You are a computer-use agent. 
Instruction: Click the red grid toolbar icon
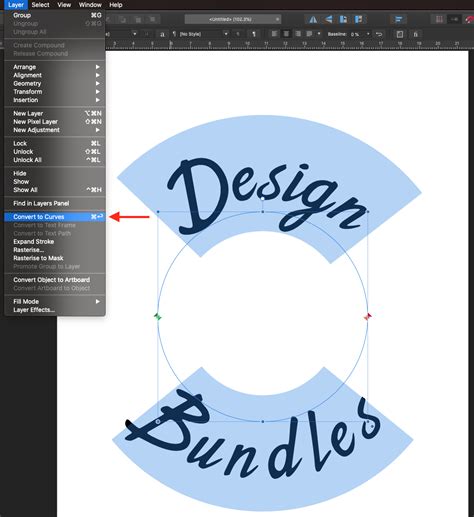coord(439,19)
